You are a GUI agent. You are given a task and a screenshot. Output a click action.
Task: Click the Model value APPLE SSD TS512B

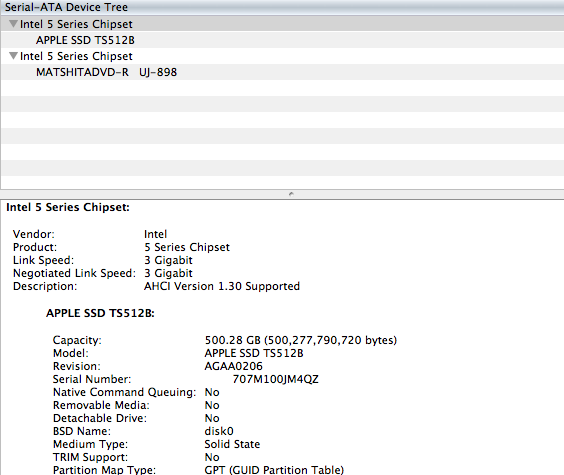[x=254, y=353]
